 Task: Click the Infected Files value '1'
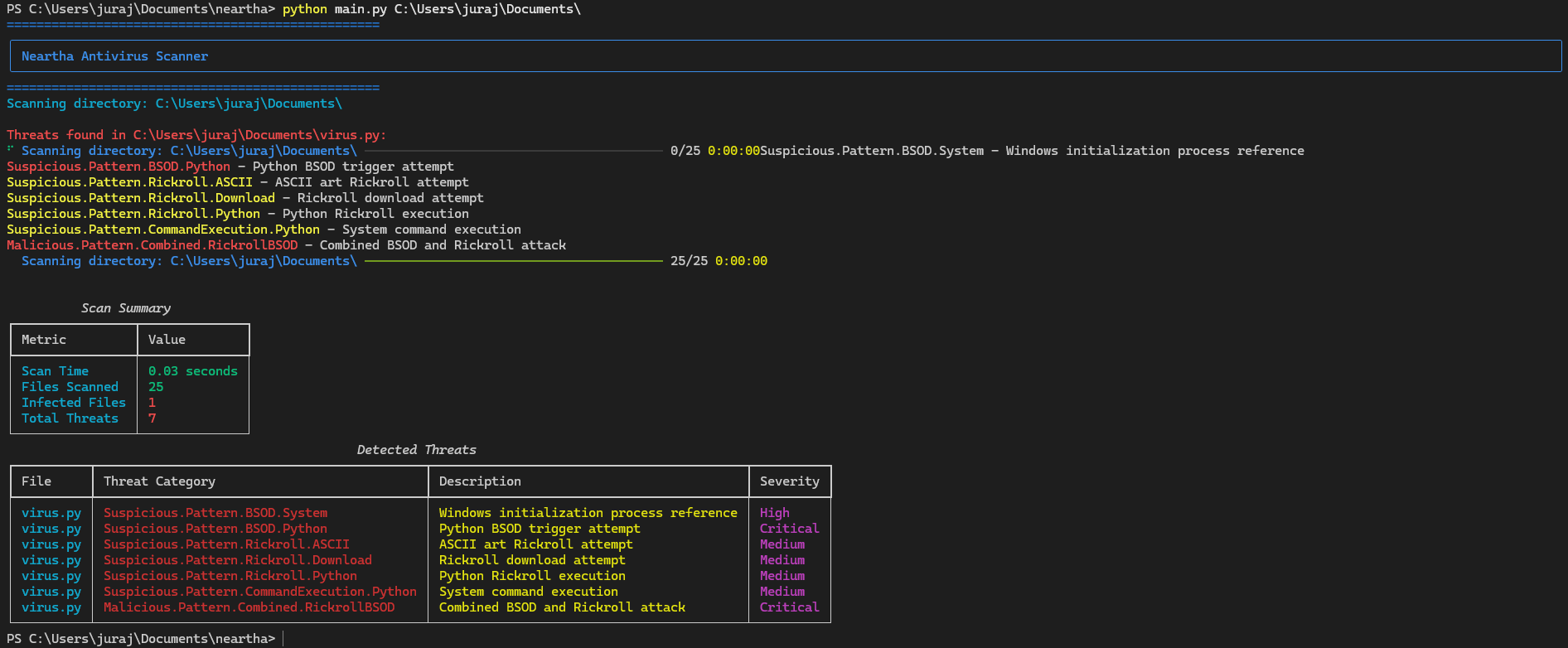[152, 403]
